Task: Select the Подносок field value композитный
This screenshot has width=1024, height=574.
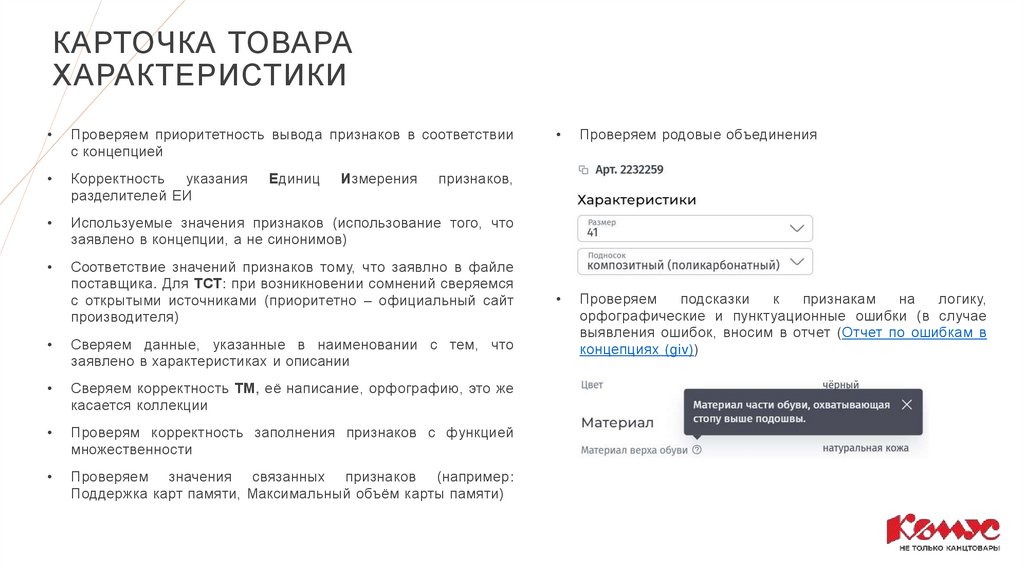Action: point(695,262)
